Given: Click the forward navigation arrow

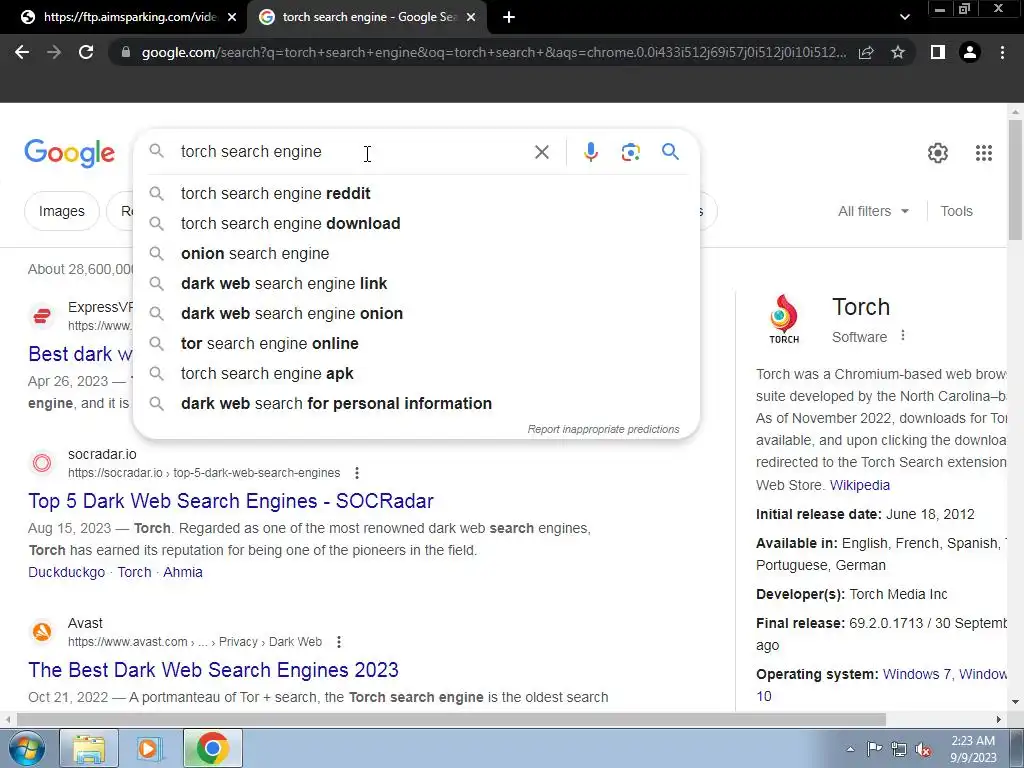Looking at the screenshot, I should click(54, 52).
